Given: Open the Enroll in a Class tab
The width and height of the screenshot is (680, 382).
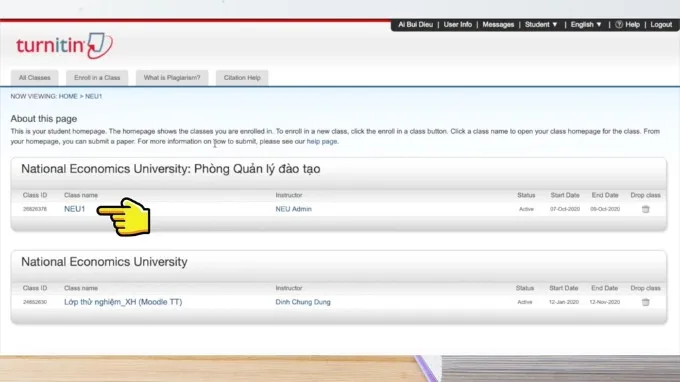Looking at the screenshot, I should (97, 78).
